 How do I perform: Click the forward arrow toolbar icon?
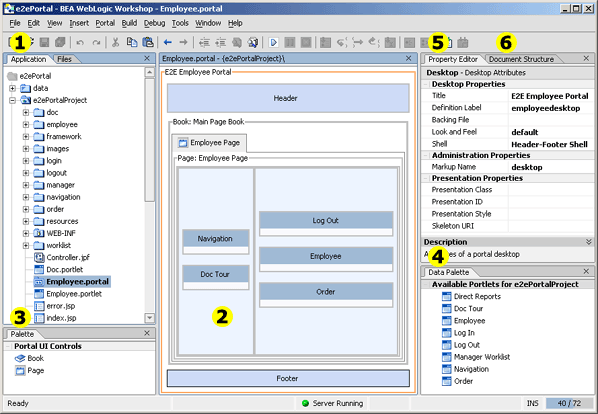[183, 42]
